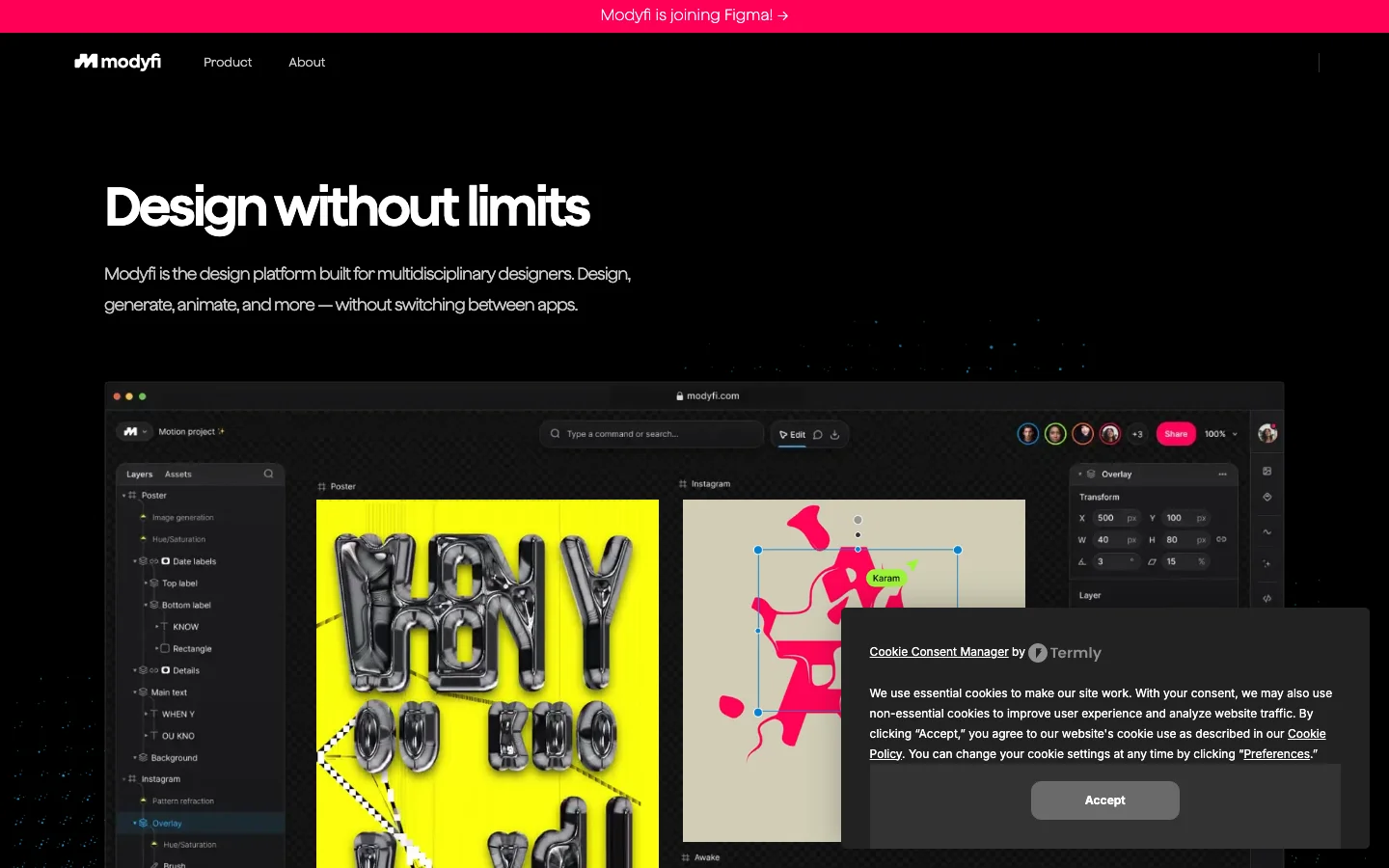Click the rotation angle field showing 3
This screenshot has height=868, width=1389.
1117,561
